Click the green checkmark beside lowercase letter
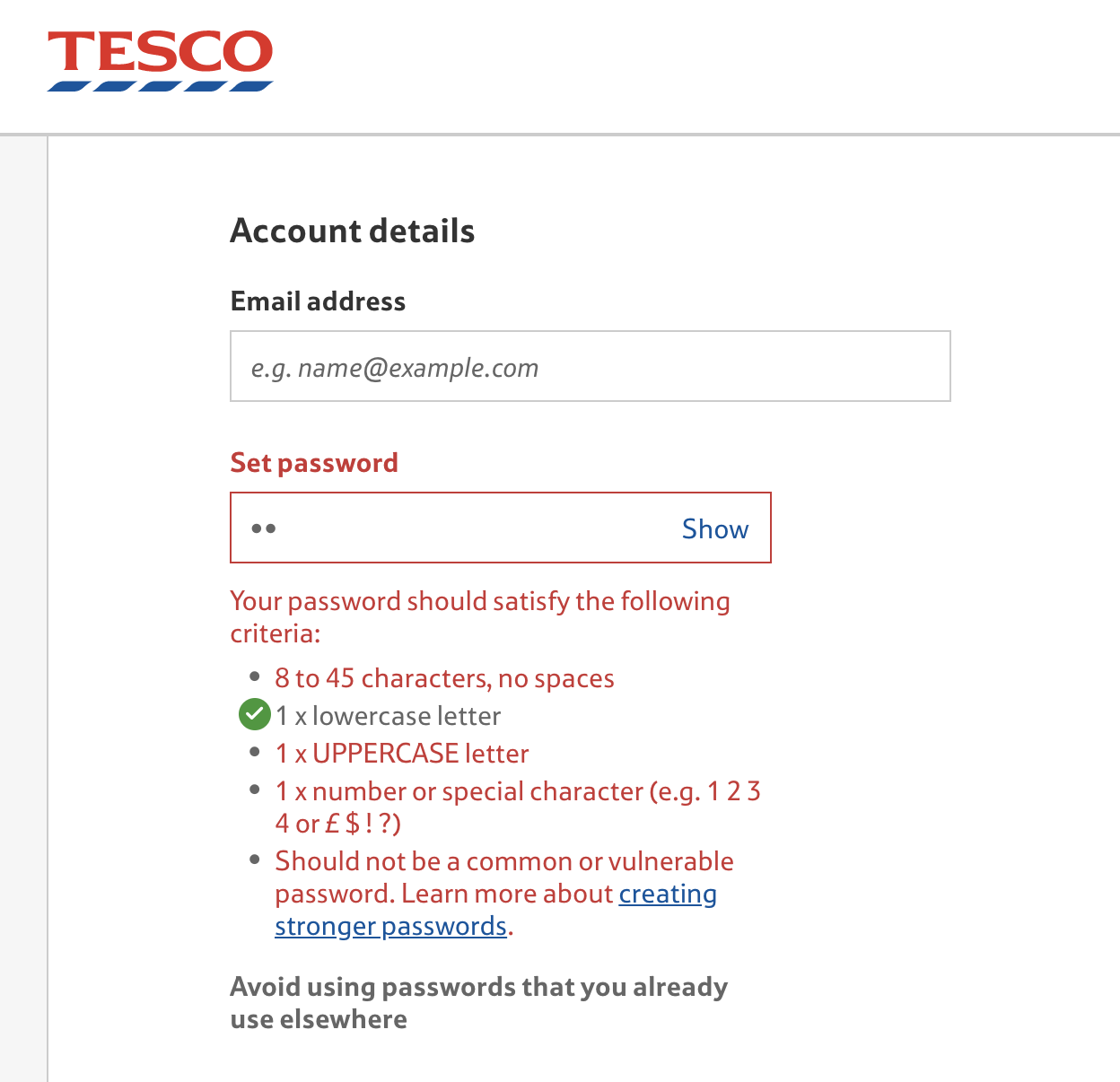1120x1082 pixels. (x=255, y=715)
